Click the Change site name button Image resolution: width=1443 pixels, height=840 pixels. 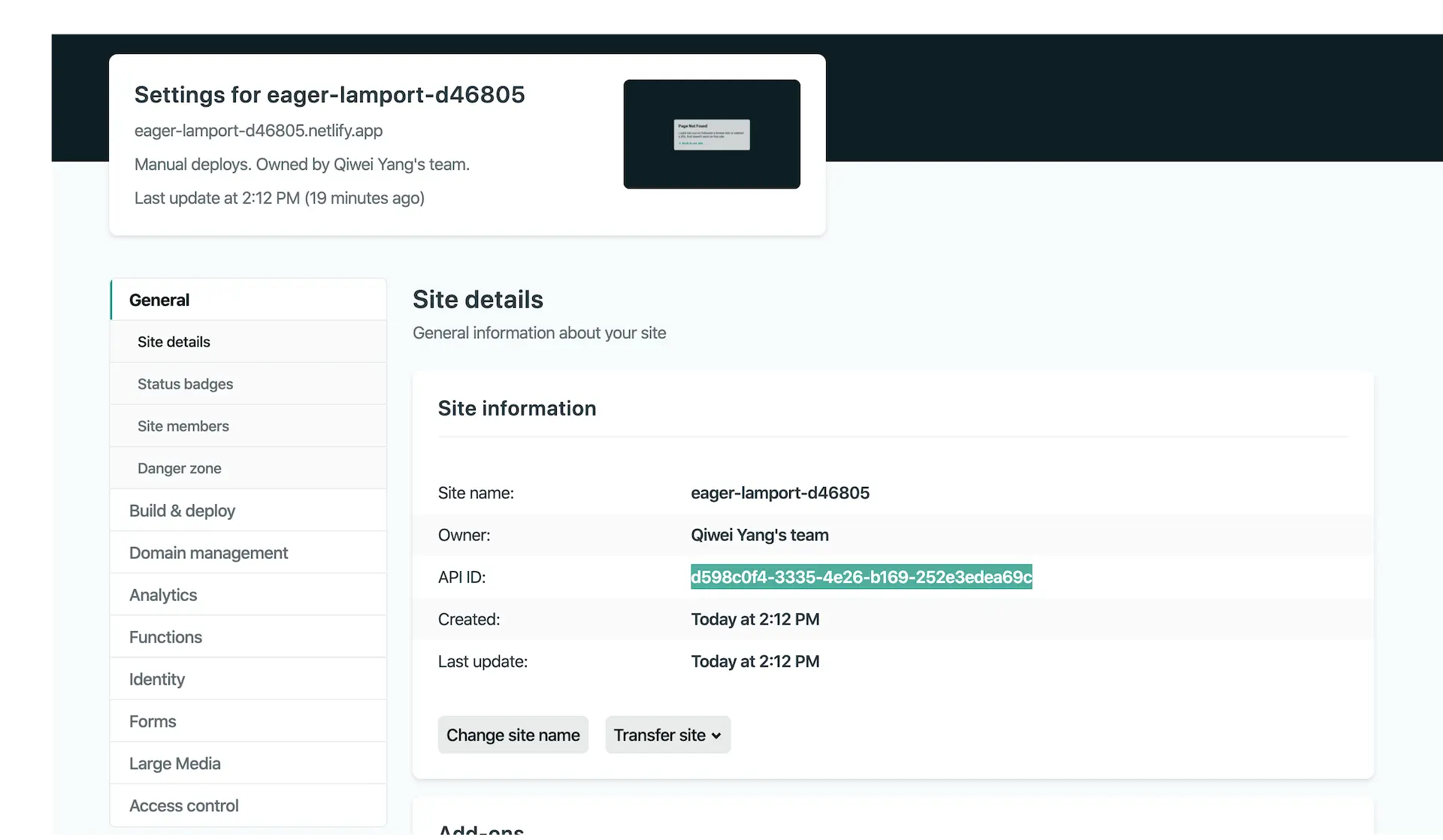[513, 735]
